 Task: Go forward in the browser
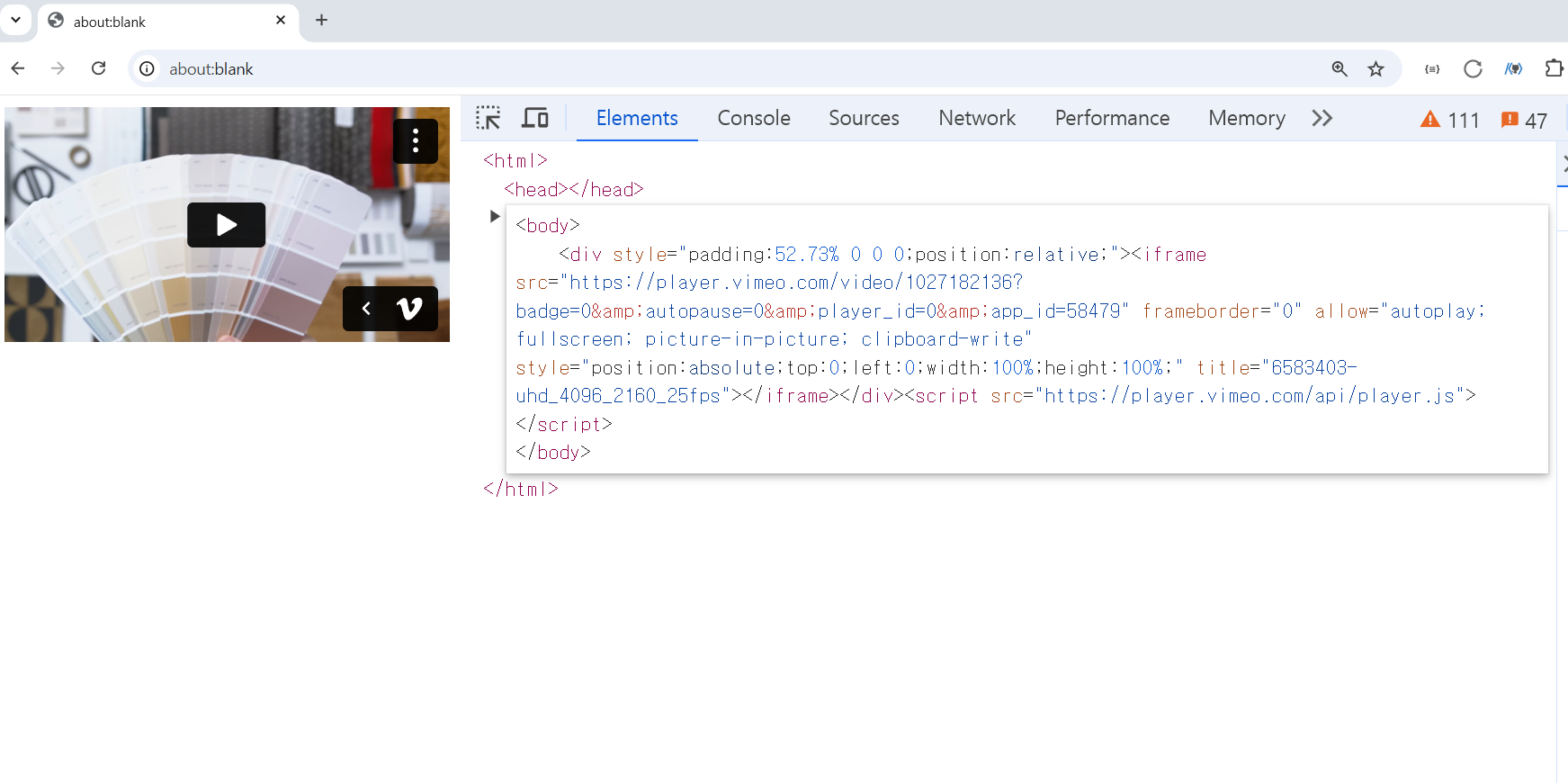pyautogui.click(x=58, y=68)
